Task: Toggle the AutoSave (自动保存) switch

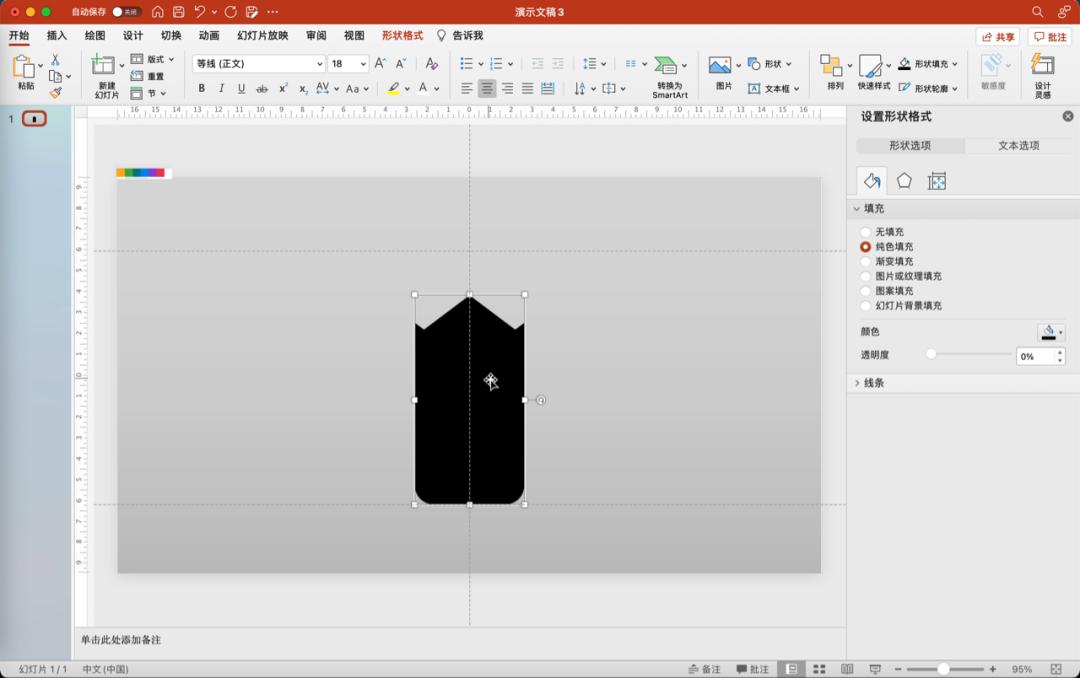Action: (126, 12)
